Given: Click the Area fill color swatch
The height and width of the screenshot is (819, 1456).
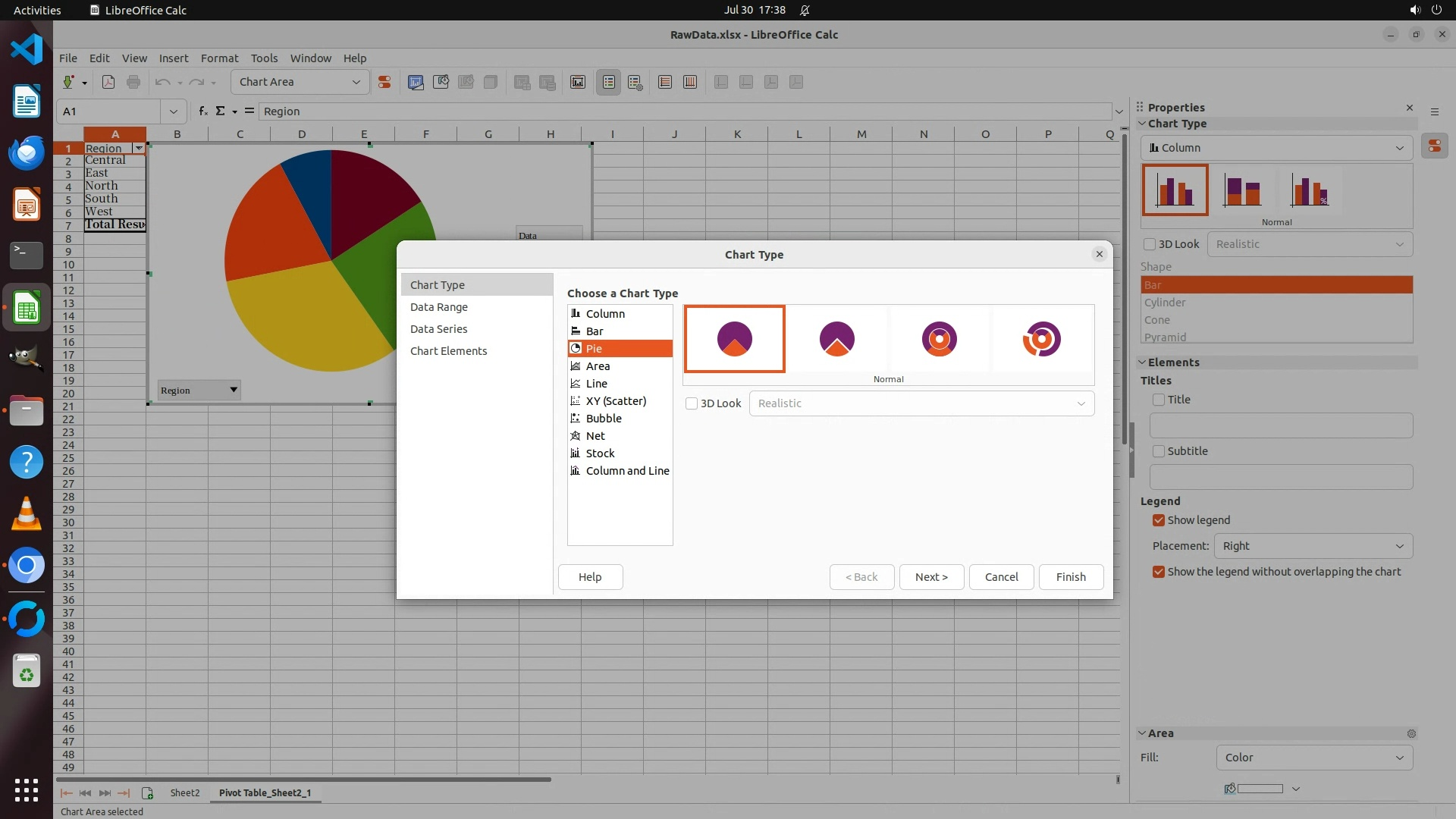Looking at the screenshot, I should 1259,789.
